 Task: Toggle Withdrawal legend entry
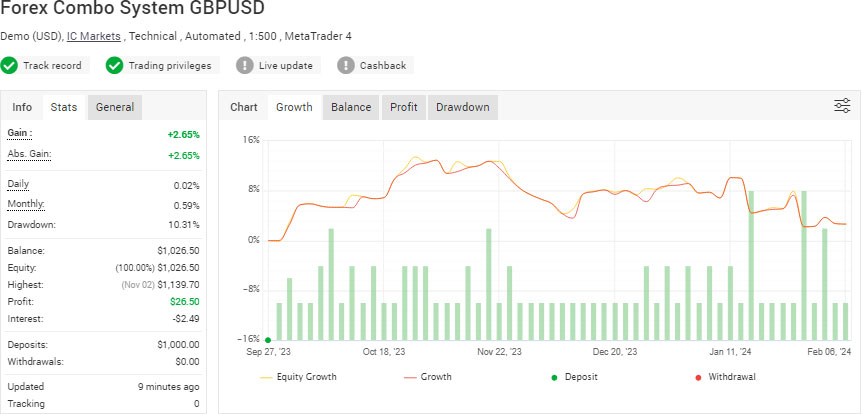726,377
